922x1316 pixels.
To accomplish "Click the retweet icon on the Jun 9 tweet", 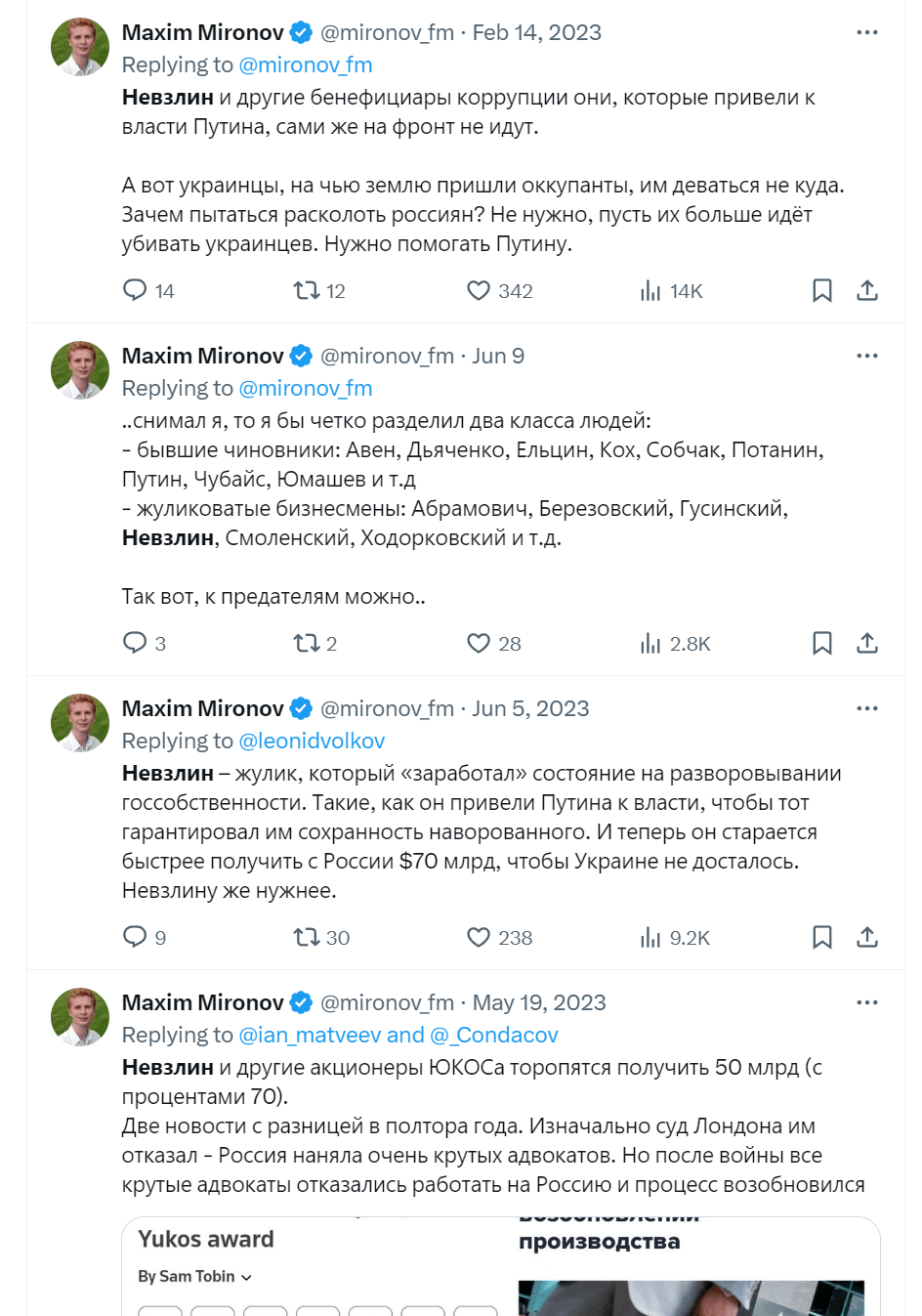I will pyautogui.click(x=308, y=643).
